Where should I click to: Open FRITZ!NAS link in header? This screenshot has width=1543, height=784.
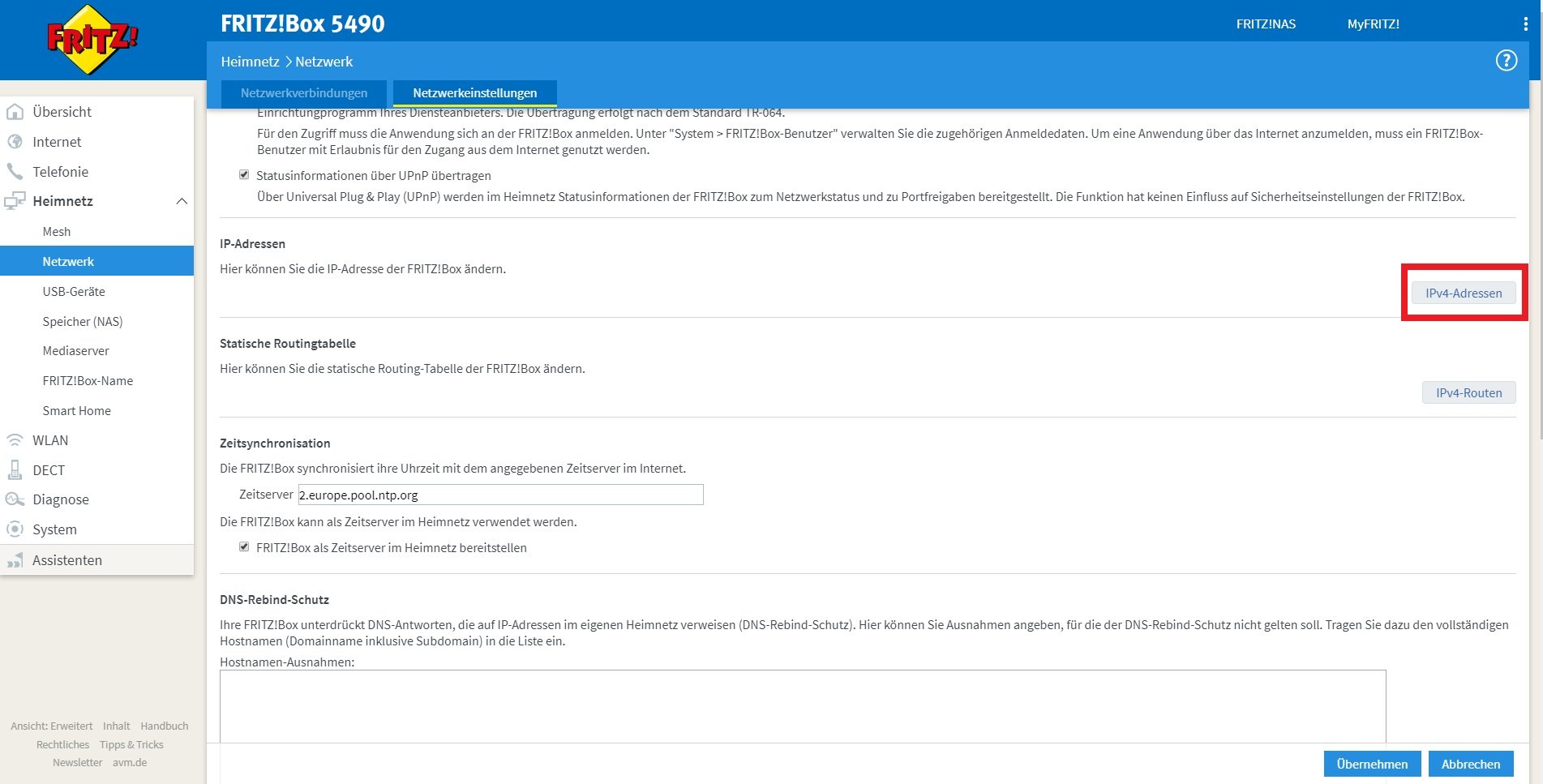(1266, 24)
